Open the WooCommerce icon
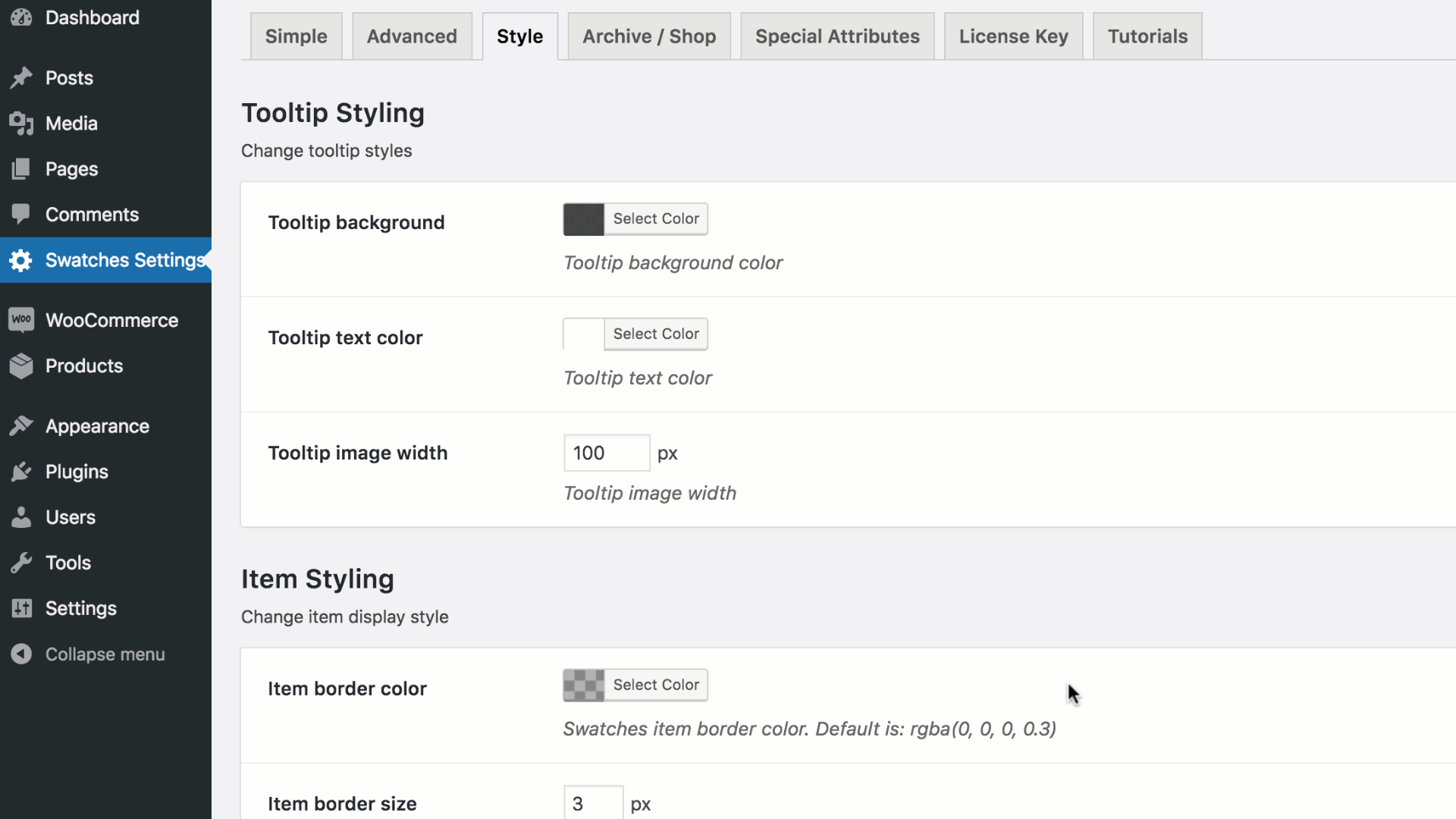1456x819 pixels. [21, 319]
